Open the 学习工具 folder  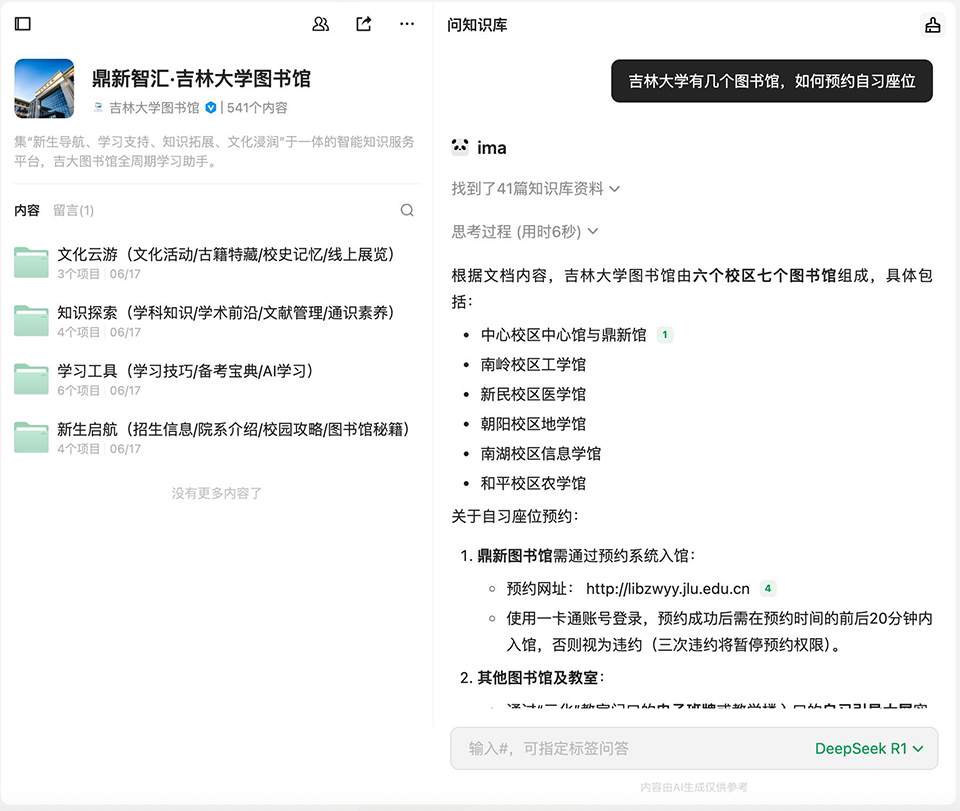point(185,371)
